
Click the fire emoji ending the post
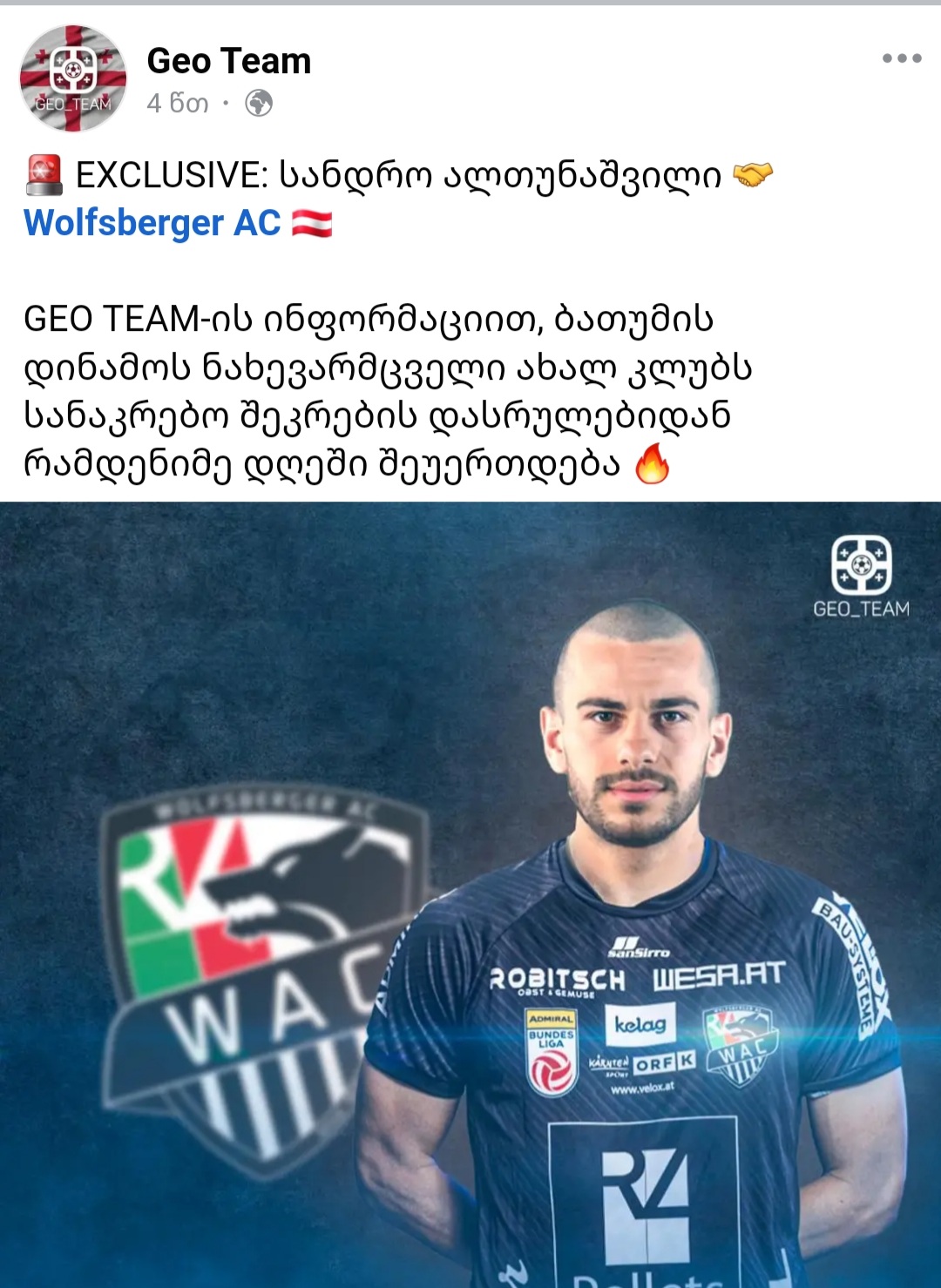click(x=652, y=463)
